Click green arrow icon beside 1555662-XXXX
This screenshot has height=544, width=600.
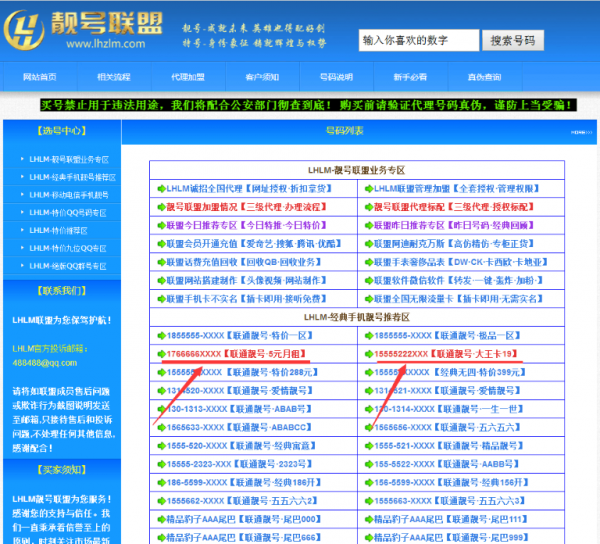click(x=161, y=501)
